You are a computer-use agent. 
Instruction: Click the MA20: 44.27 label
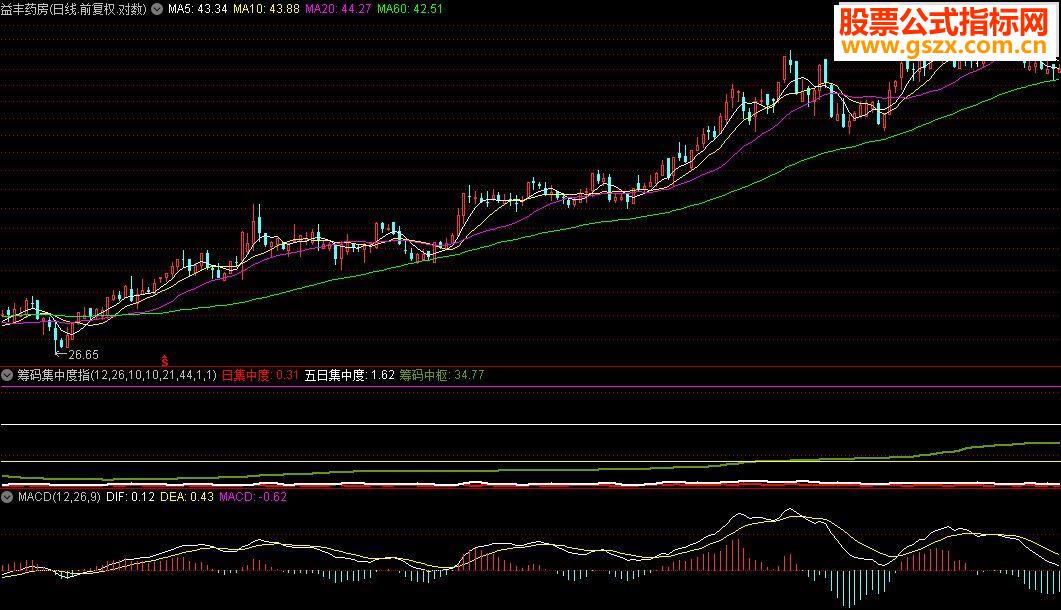coord(338,9)
